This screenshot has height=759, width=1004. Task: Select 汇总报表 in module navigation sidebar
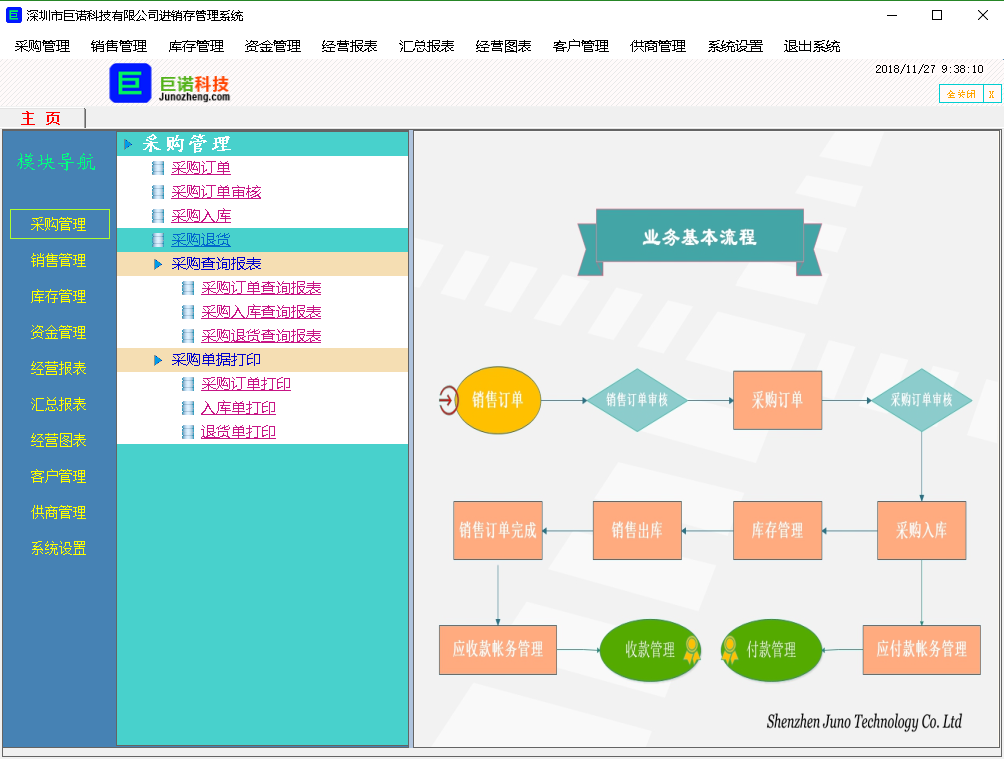click(58, 404)
